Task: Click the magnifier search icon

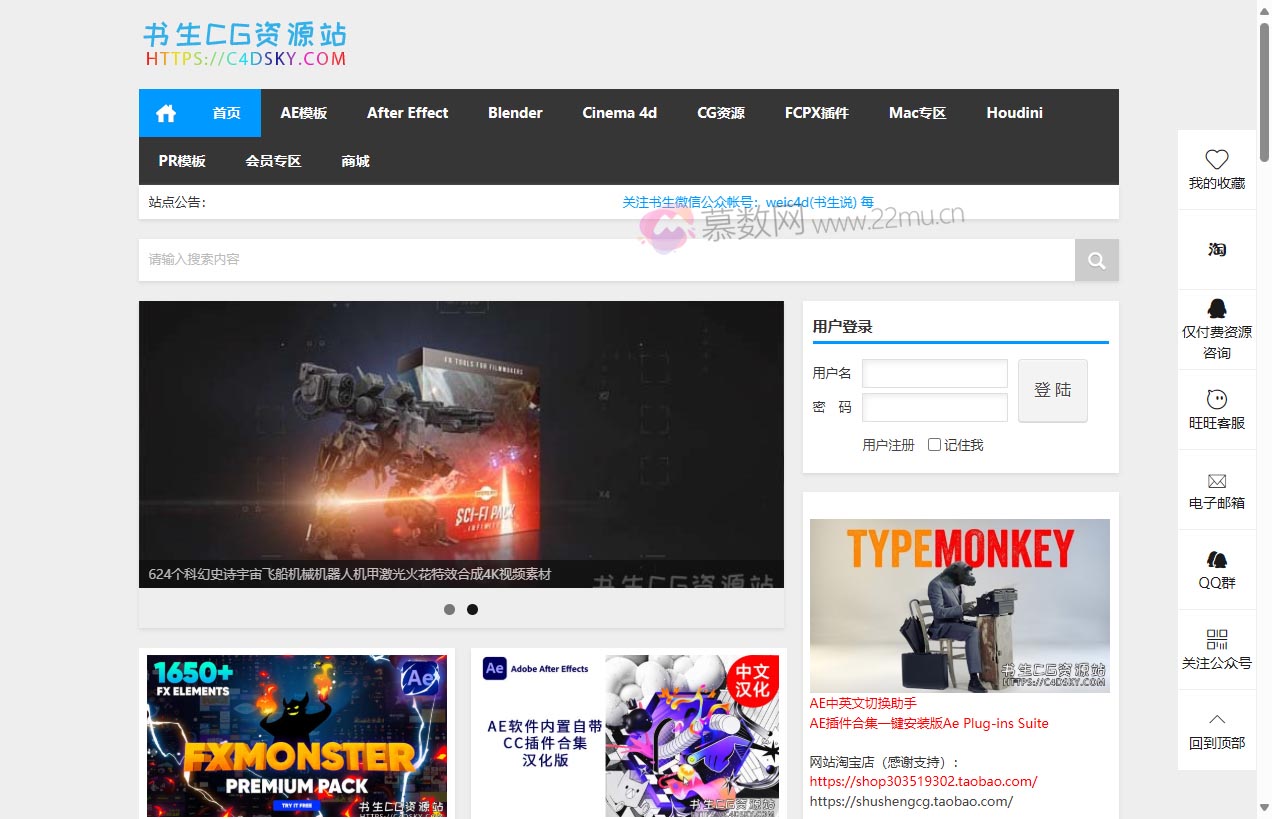Action: 1096,259
